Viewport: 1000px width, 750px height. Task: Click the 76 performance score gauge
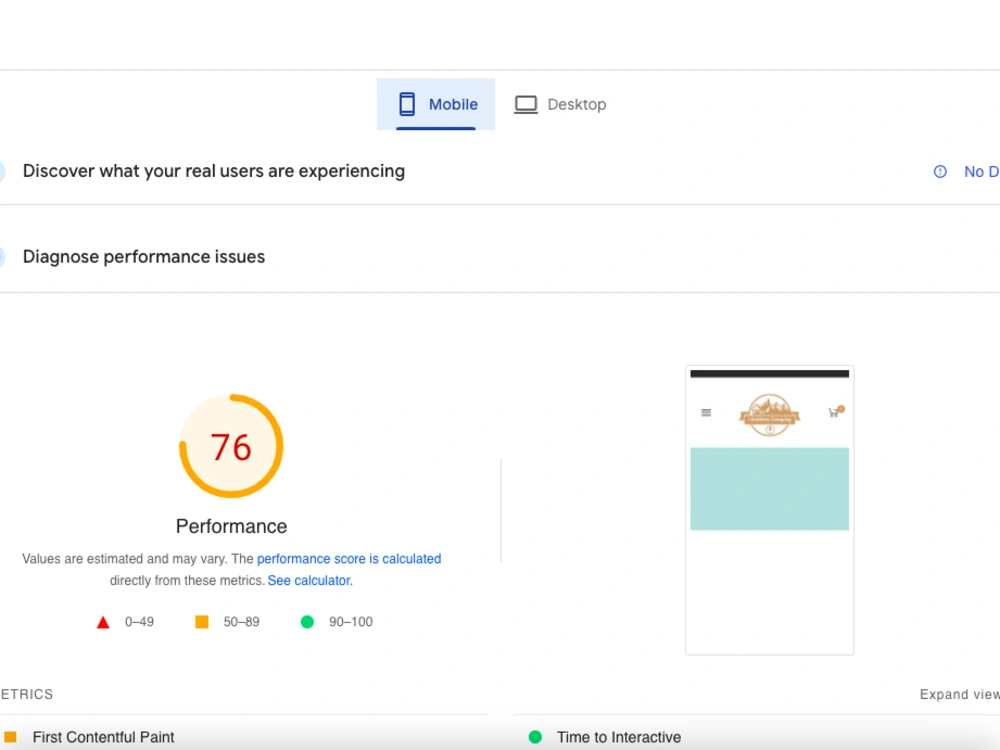tap(231, 446)
